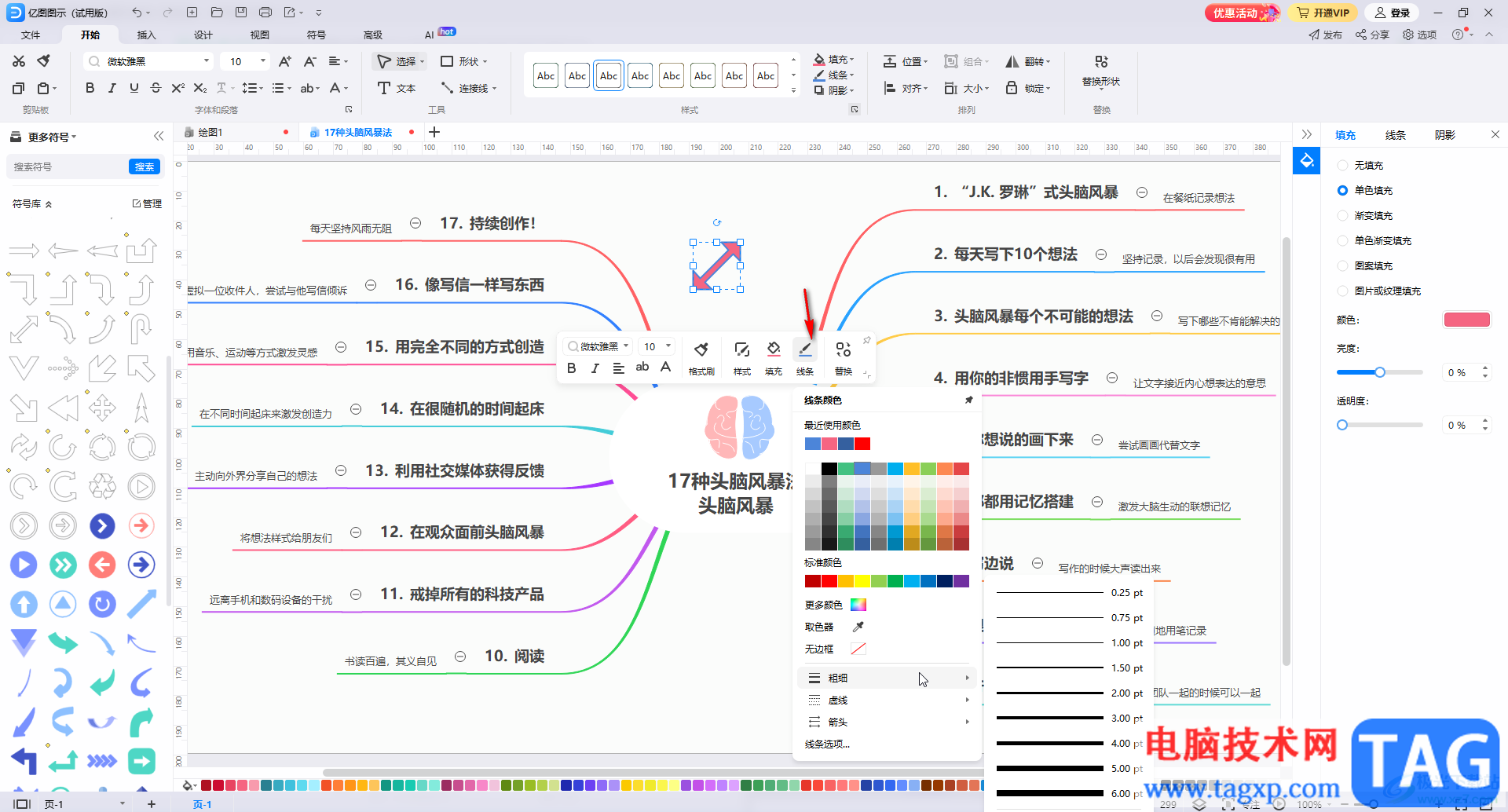This screenshot has height=812, width=1508.
Task: Adjust the transparency slider
Action: point(1380,425)
